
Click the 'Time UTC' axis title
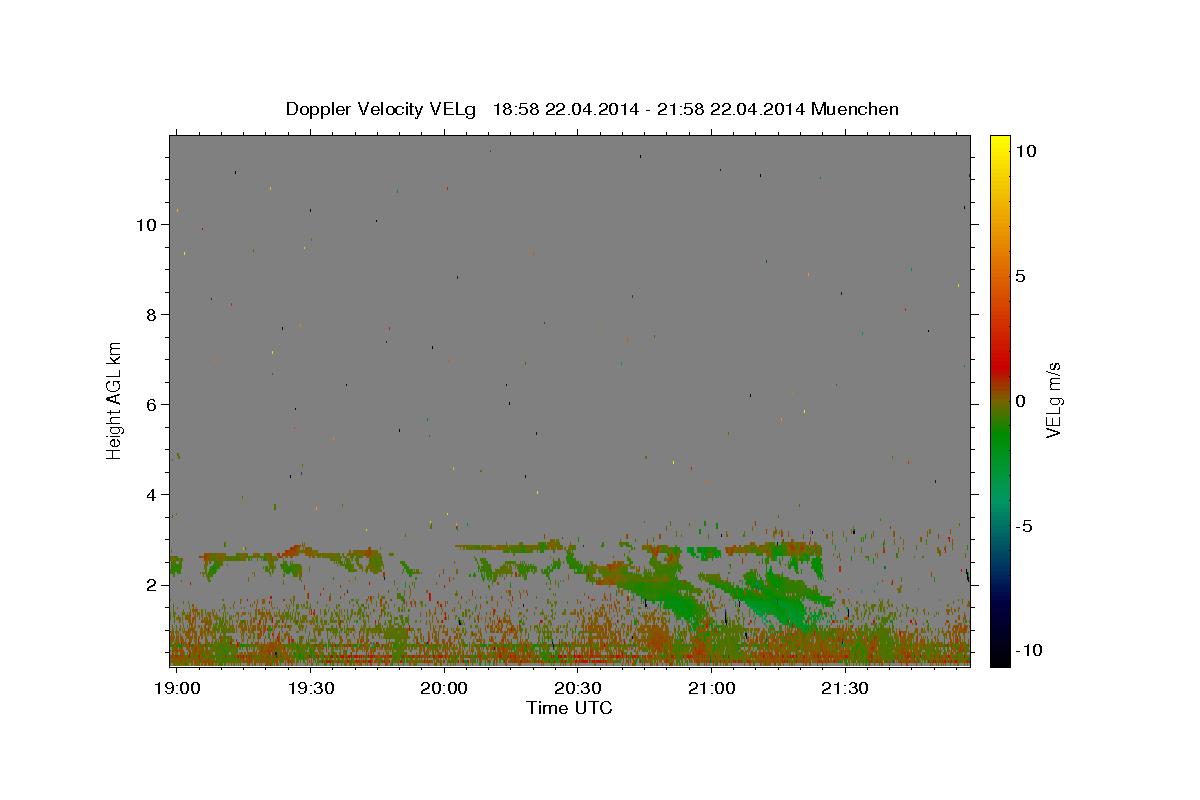pos(569,708)
